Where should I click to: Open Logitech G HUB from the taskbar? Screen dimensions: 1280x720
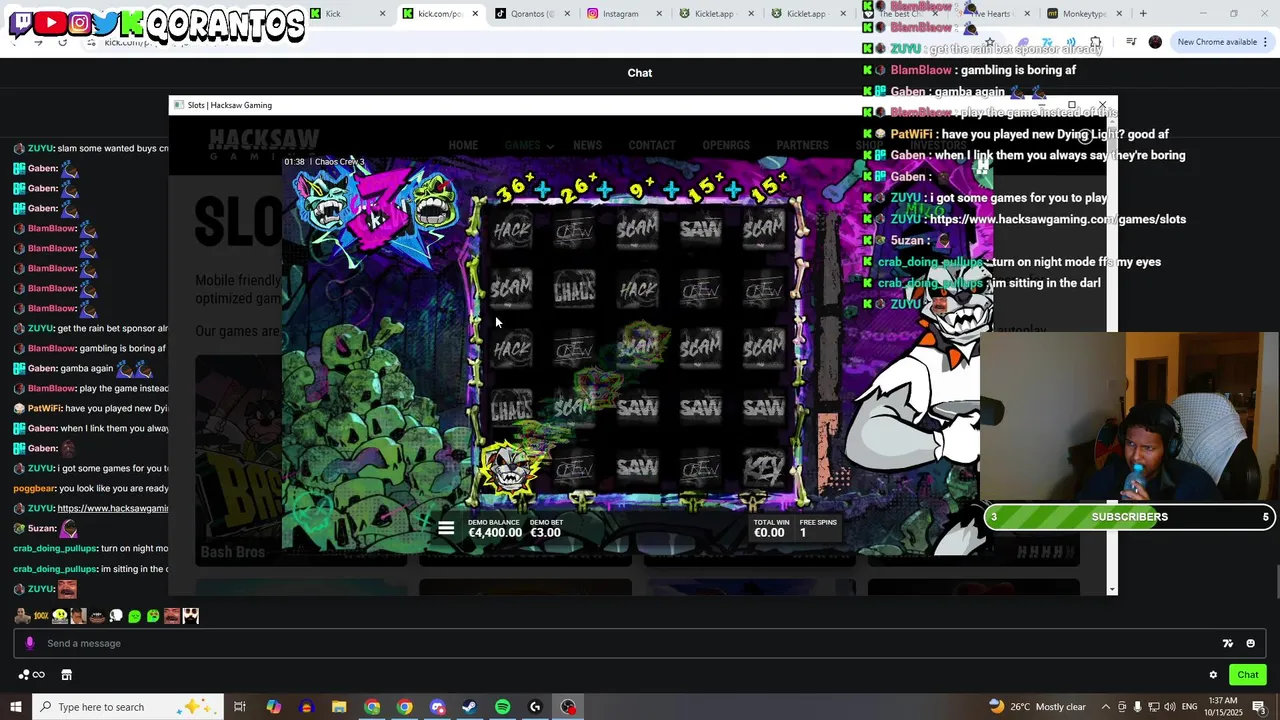535,707
